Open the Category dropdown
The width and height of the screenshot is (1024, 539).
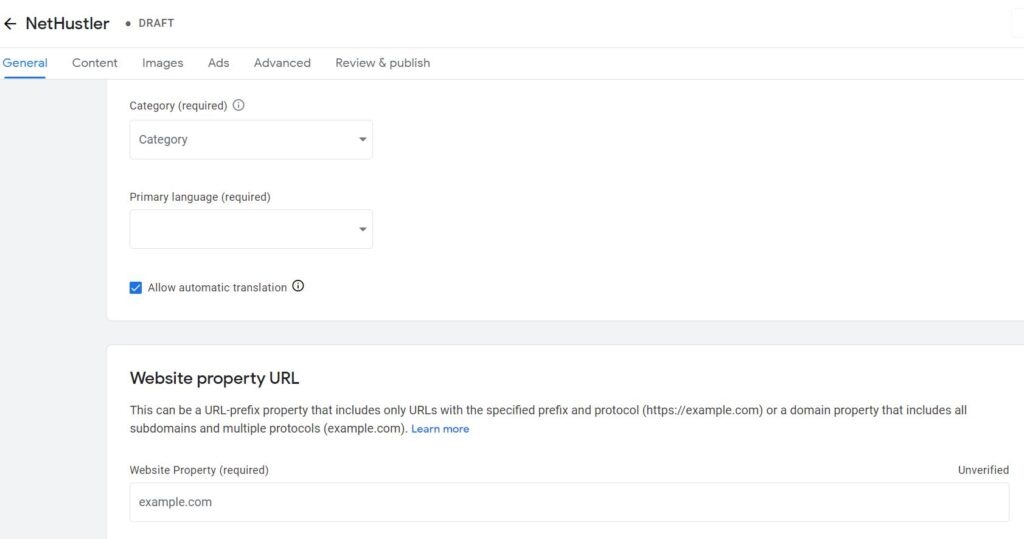(251, 140)
